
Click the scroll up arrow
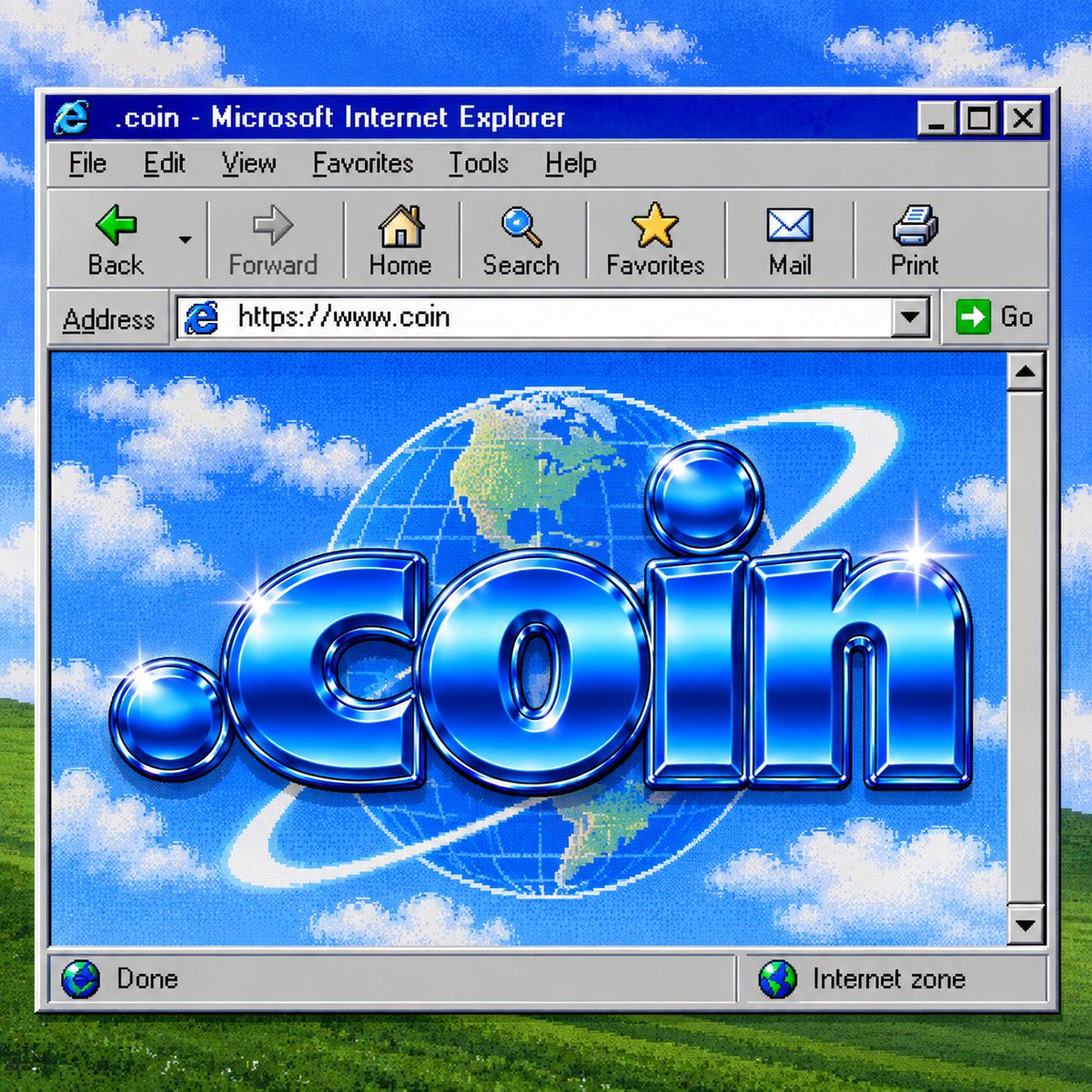[1026, 371]
